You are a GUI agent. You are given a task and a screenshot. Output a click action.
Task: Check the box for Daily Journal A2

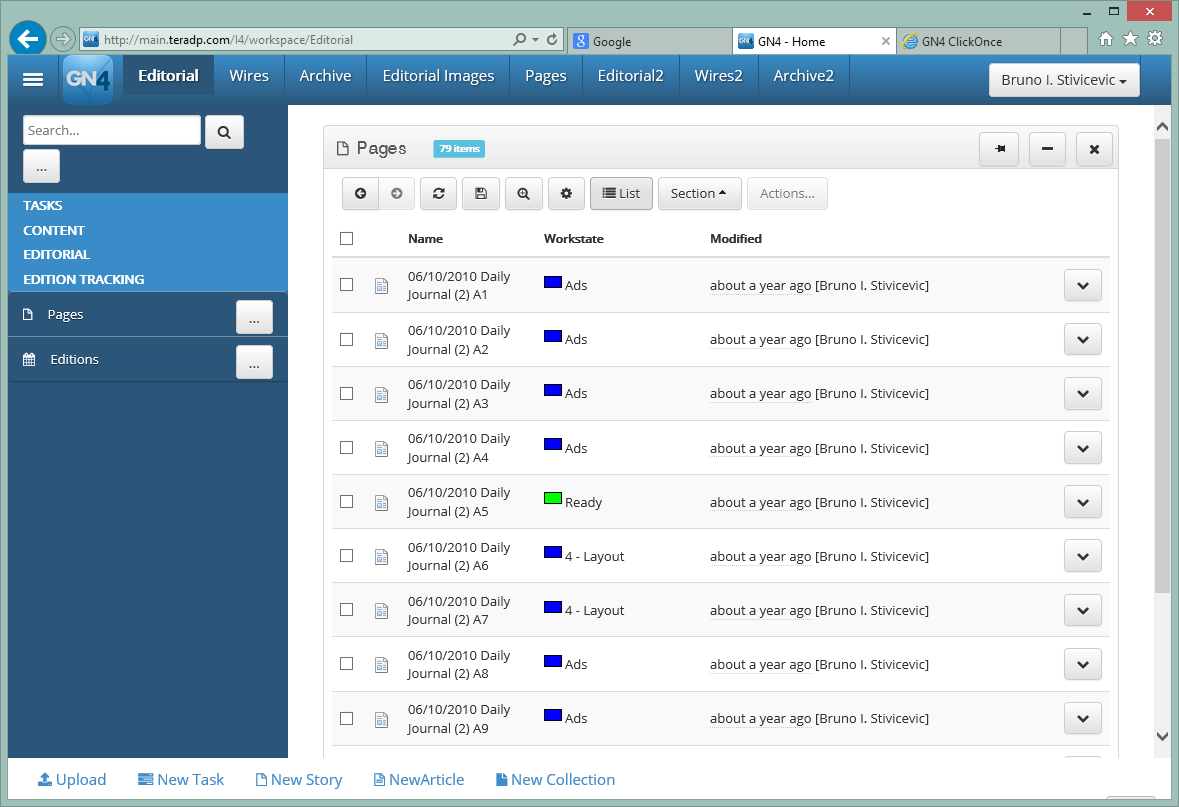tap(347, 339)
